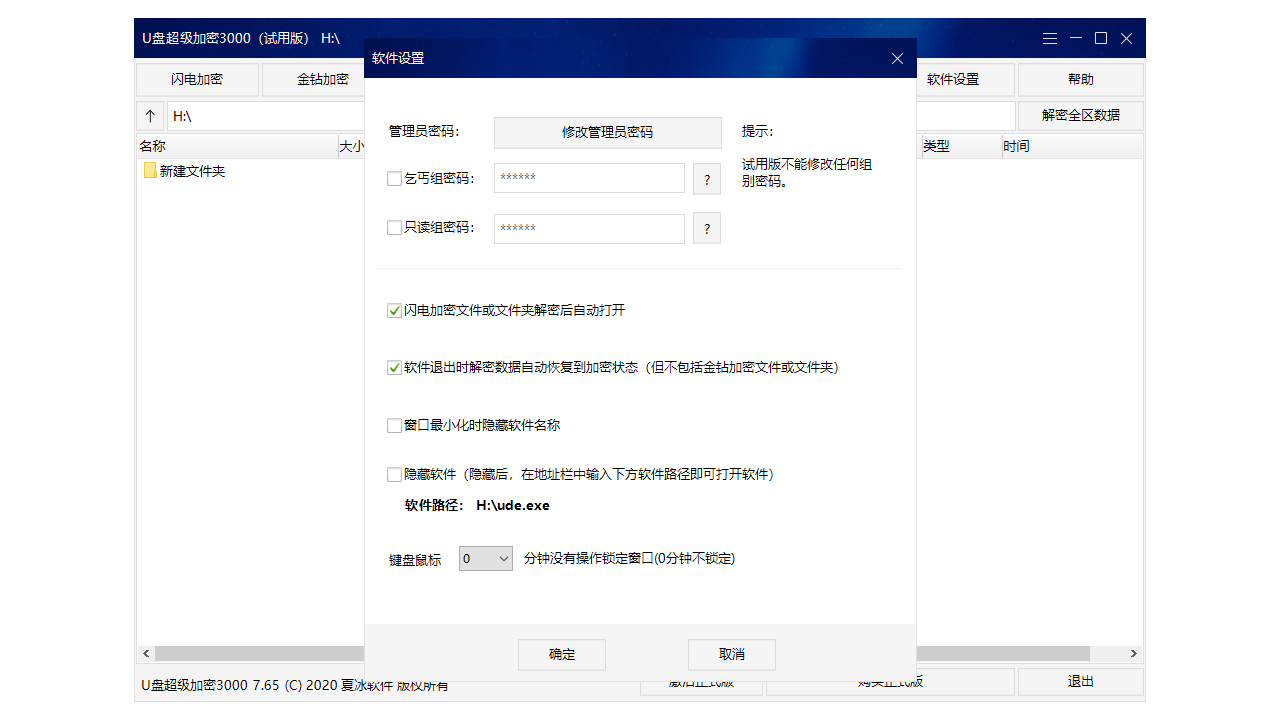Close the 软件设置 dialog

click(897, 58)
